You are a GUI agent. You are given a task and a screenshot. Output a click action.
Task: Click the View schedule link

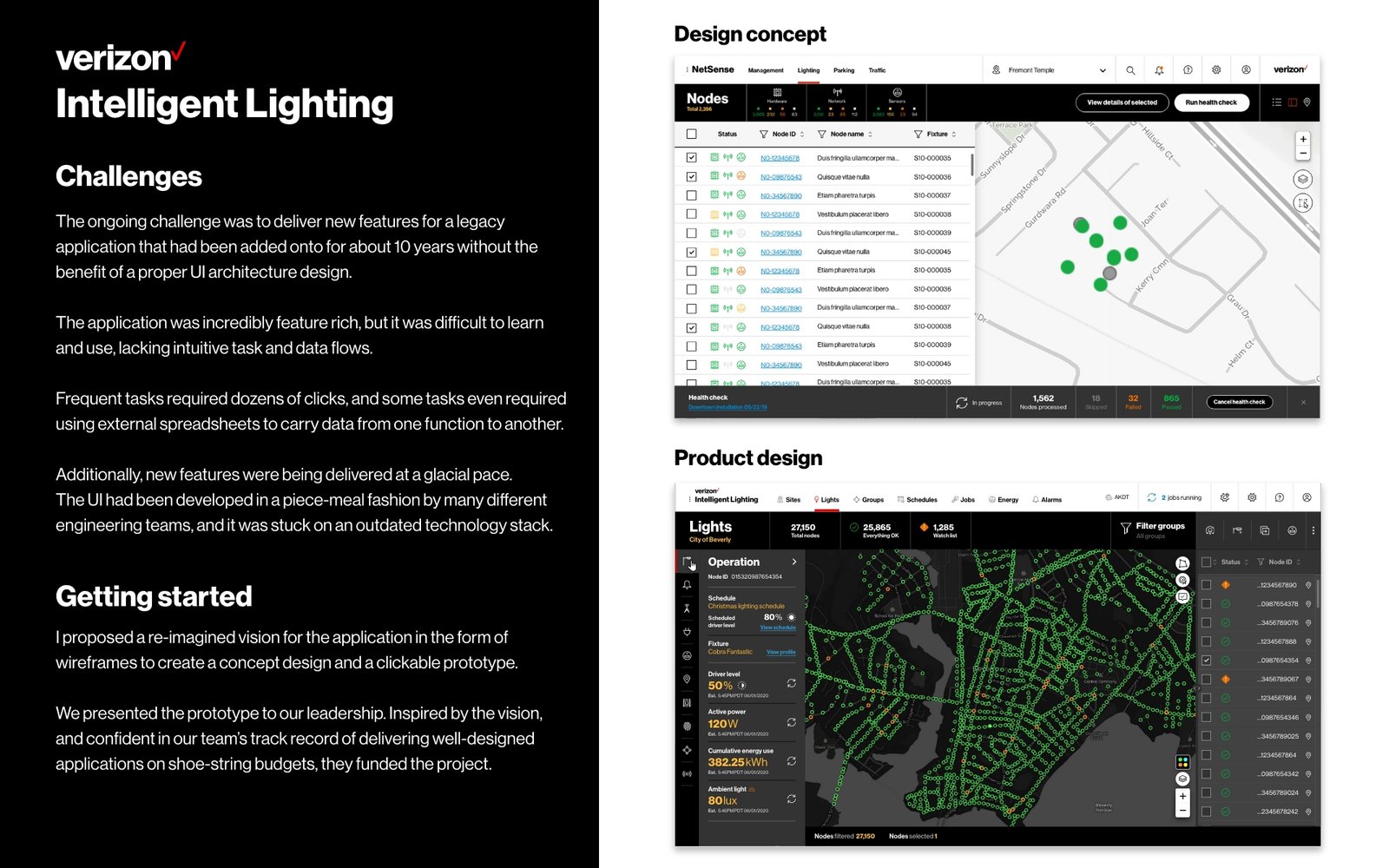pyautogui.click(x=778, y=628)
